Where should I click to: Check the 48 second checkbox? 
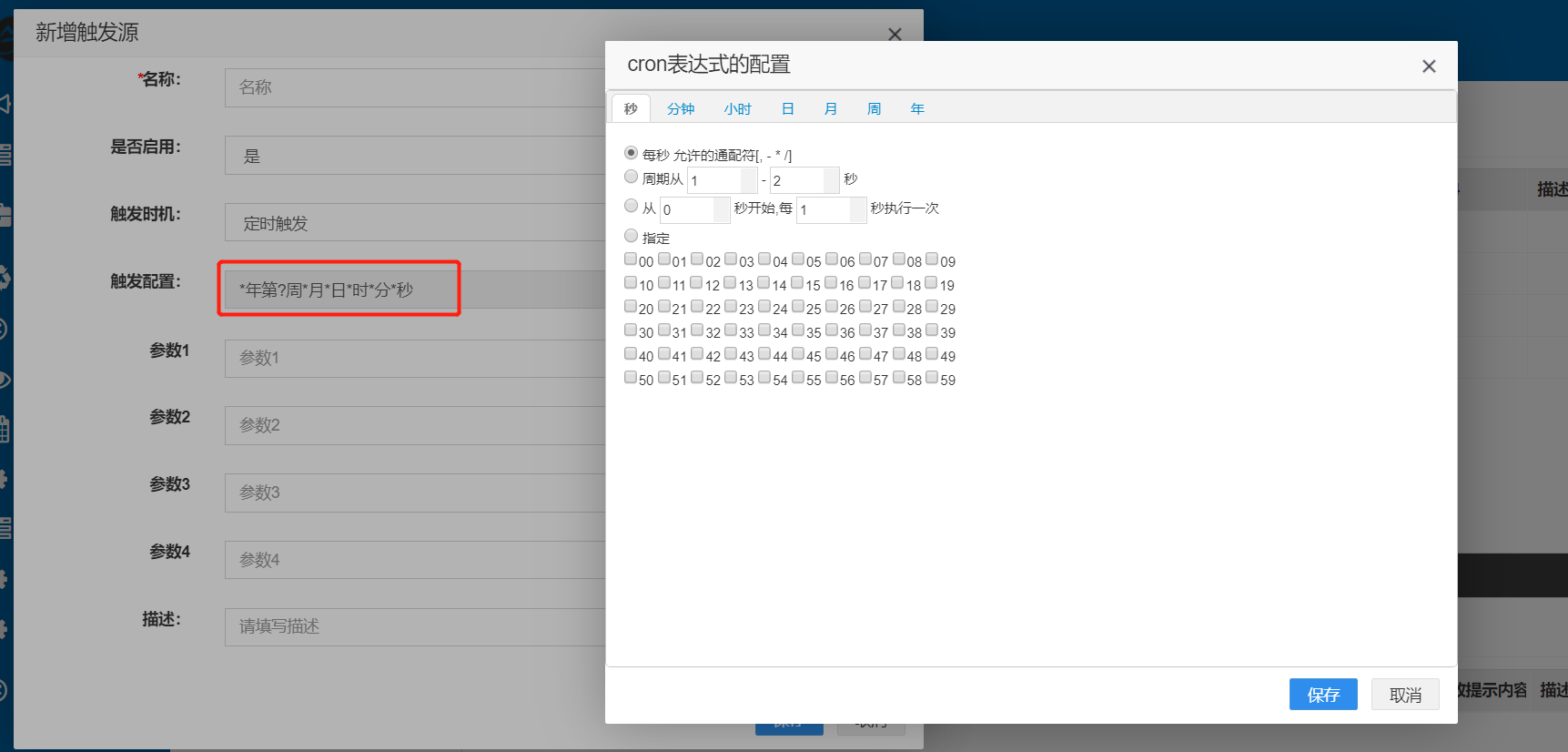point(899,354)
